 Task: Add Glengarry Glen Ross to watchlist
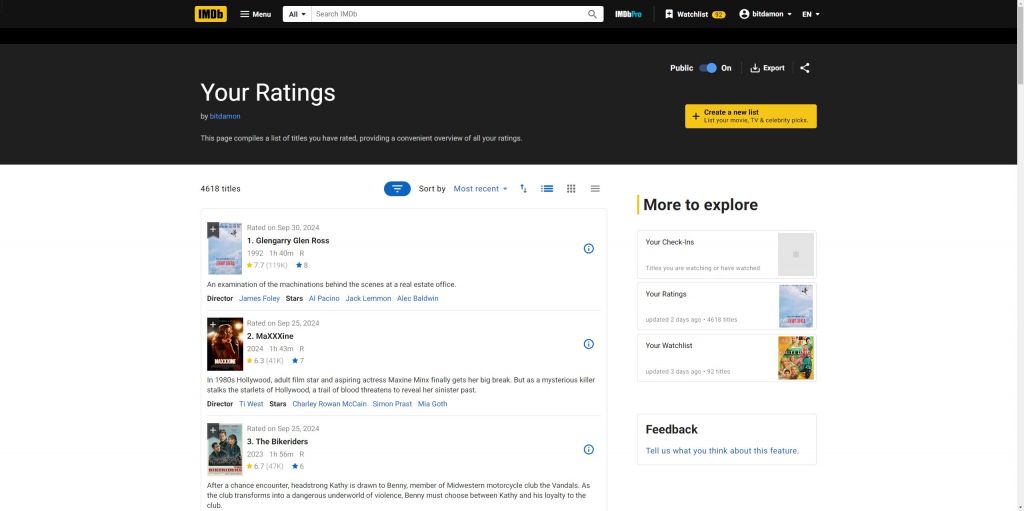213,229
